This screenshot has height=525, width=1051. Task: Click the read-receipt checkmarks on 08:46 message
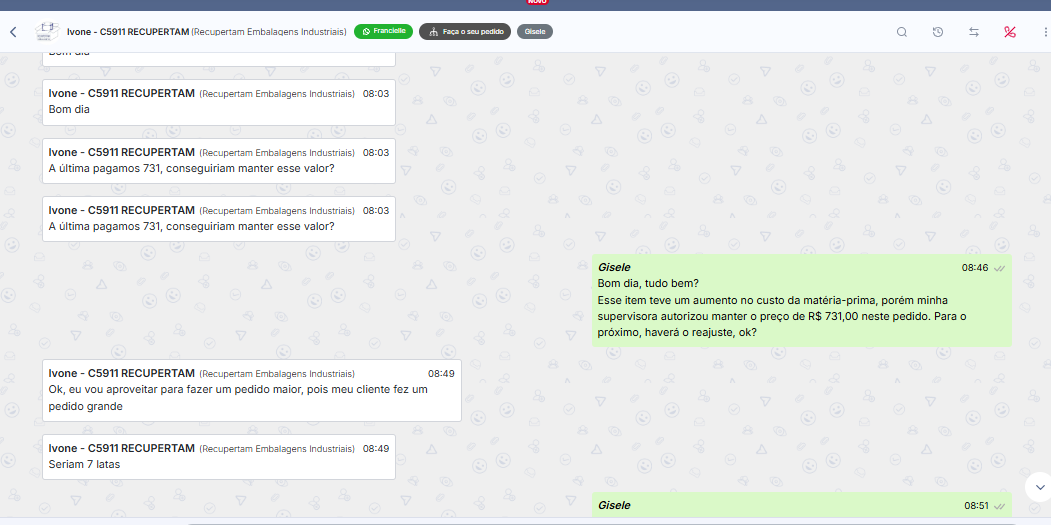(999, 268)
